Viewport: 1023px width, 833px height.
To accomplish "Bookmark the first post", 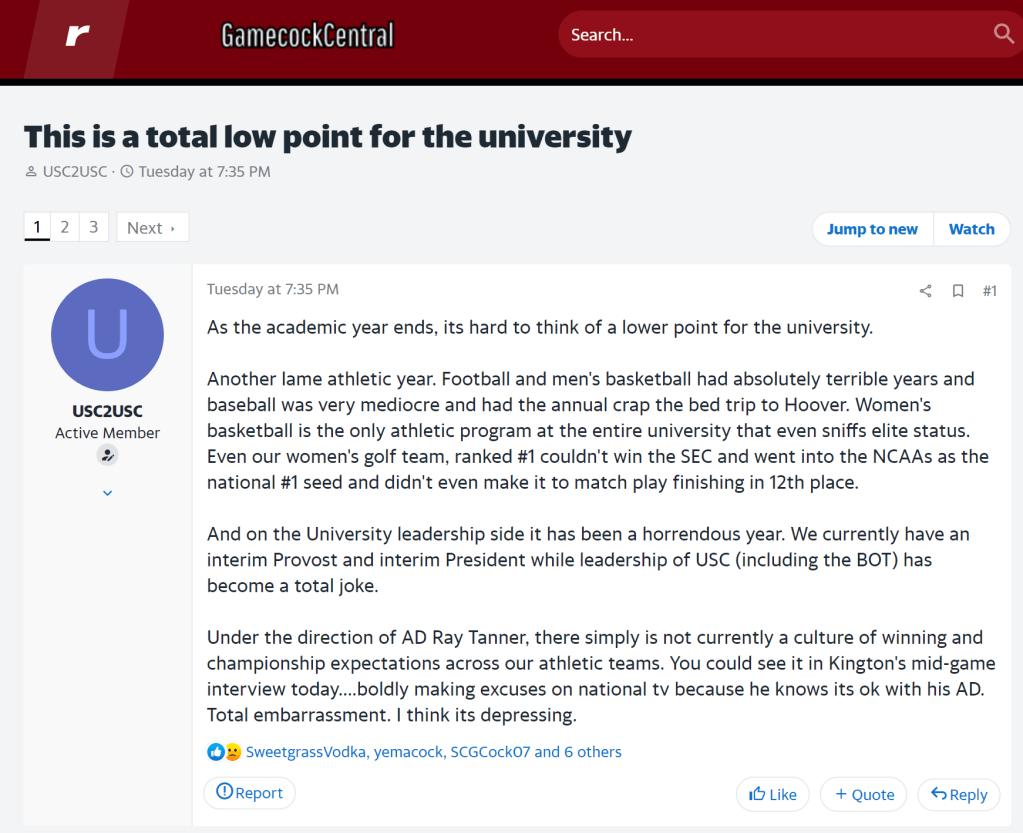I will (957, 291).
